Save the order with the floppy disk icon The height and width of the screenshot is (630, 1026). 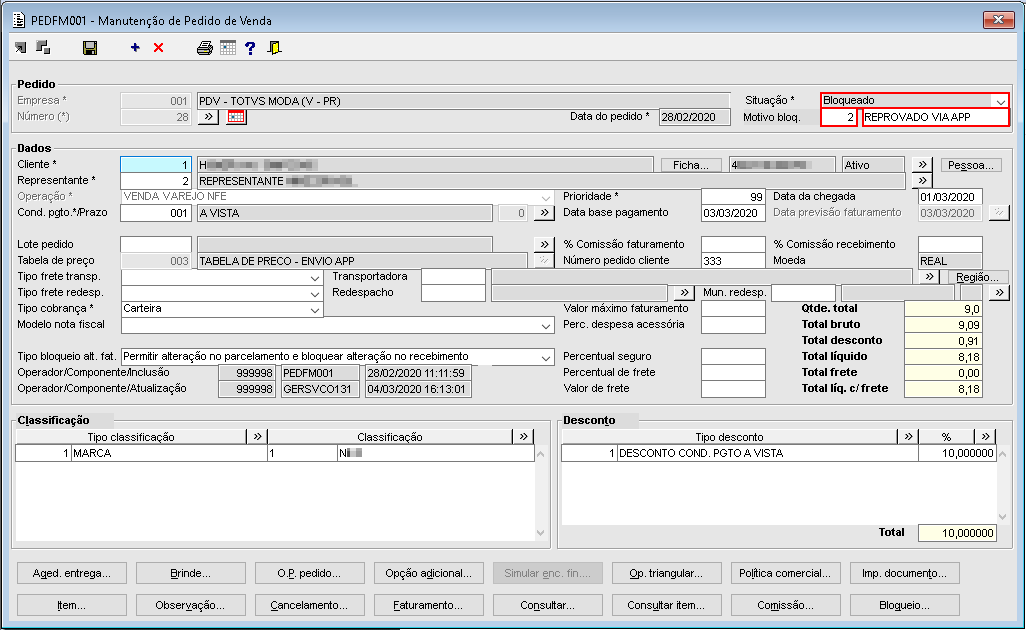point(90,48)
